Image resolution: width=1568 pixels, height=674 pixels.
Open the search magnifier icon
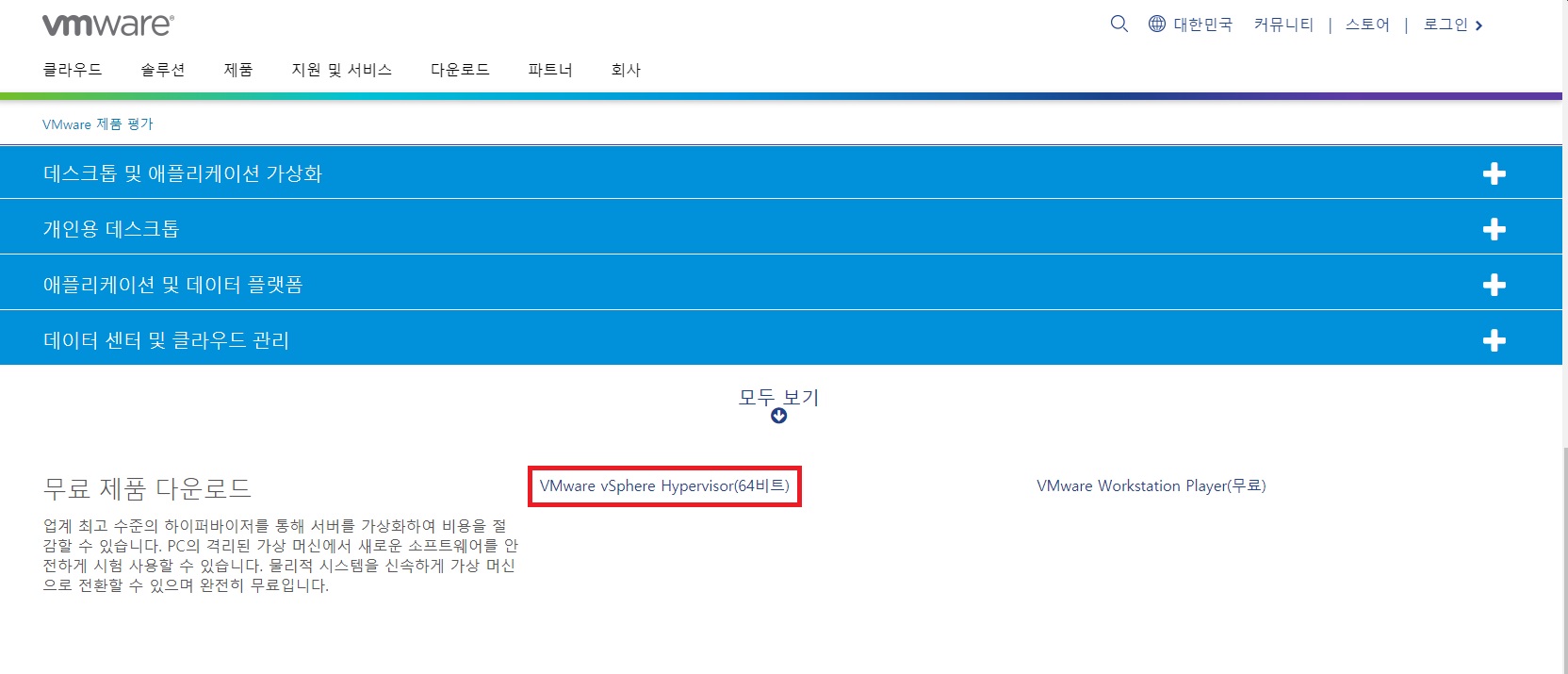click(1119, 24)
